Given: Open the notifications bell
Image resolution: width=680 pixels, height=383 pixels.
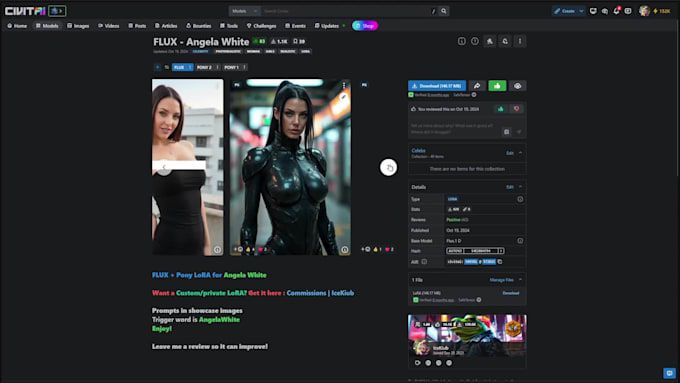Looking at the screenshot, I should coord(616,11).
